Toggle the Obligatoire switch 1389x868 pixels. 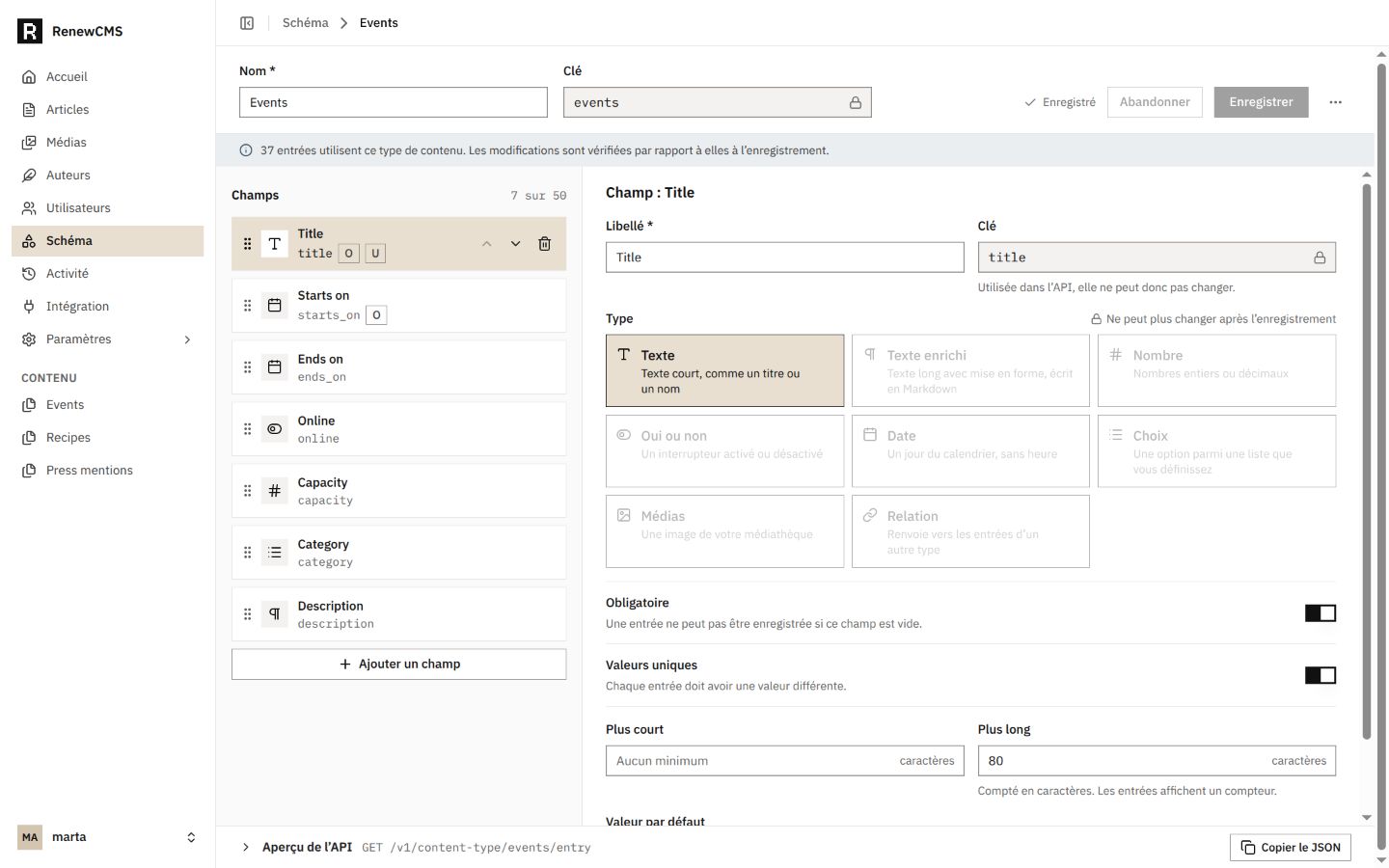1320,613
